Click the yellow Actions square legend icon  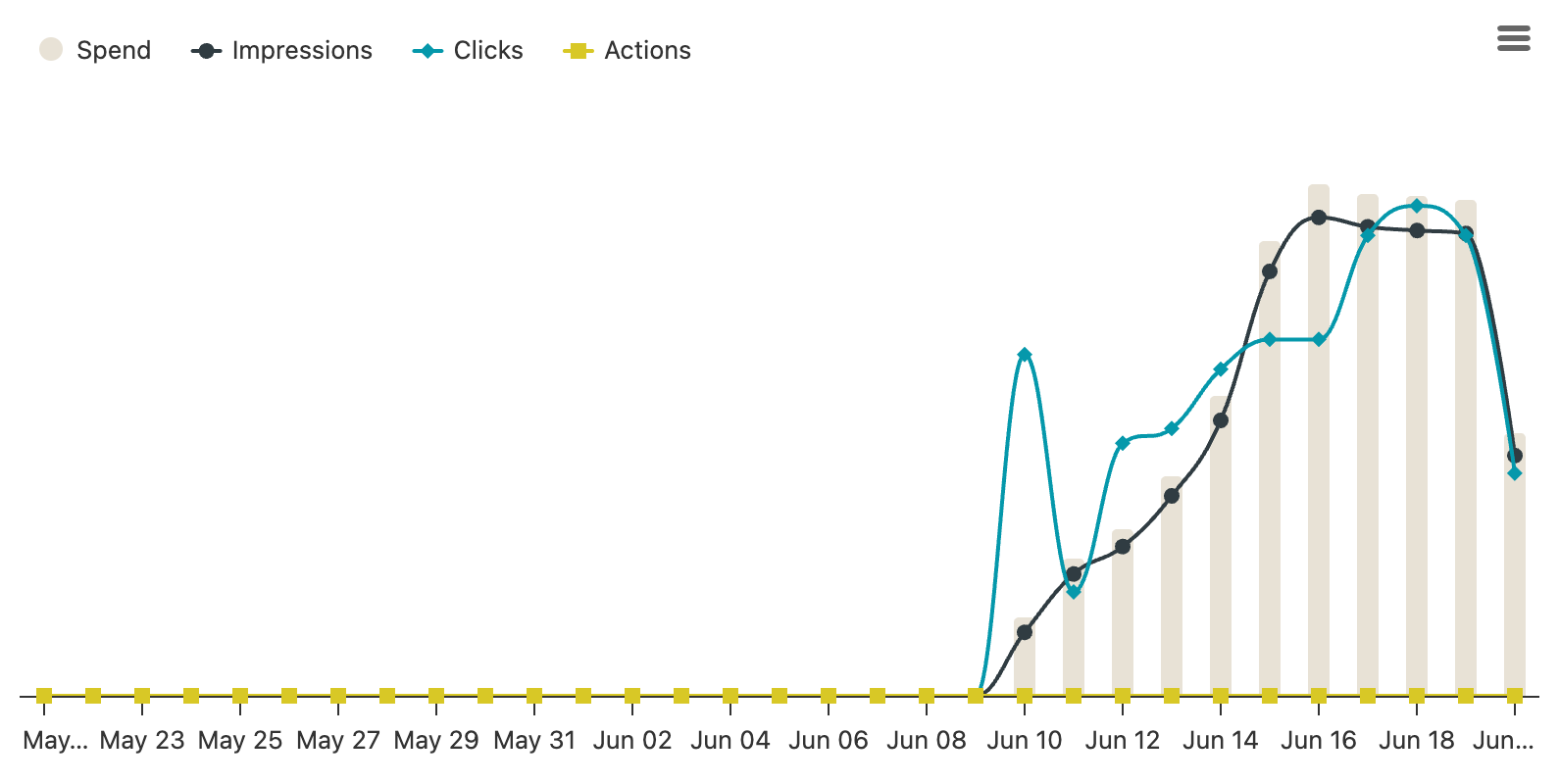click(x=578, y=51)
